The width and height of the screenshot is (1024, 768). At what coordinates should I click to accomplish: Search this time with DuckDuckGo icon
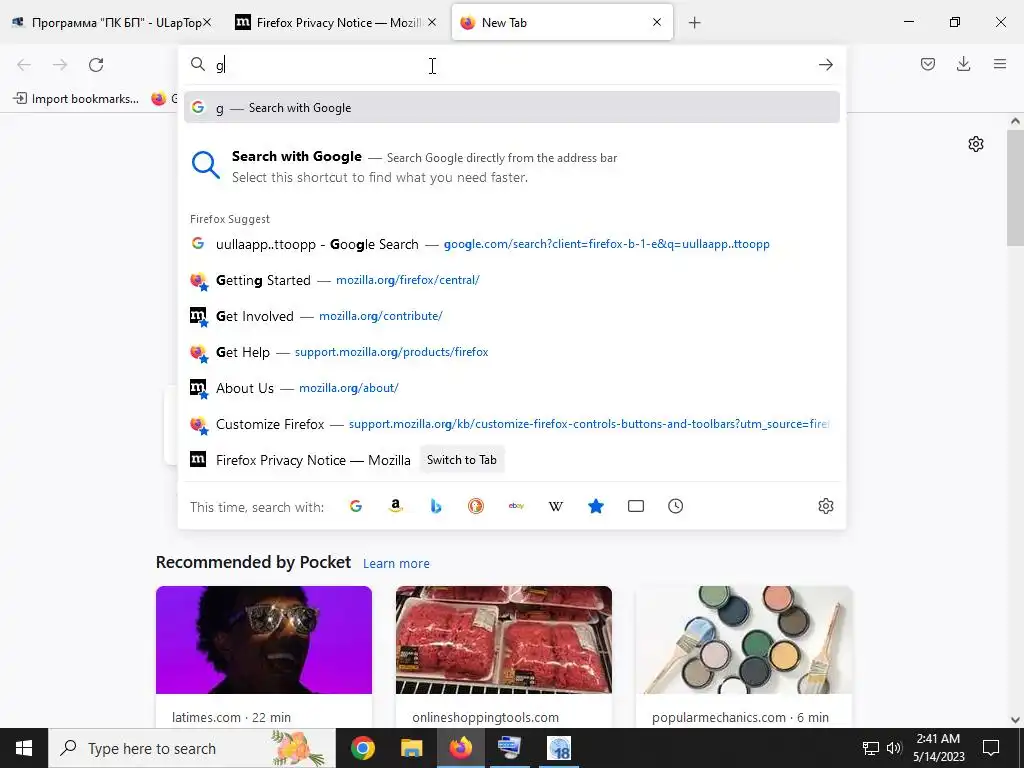point(475,506)
